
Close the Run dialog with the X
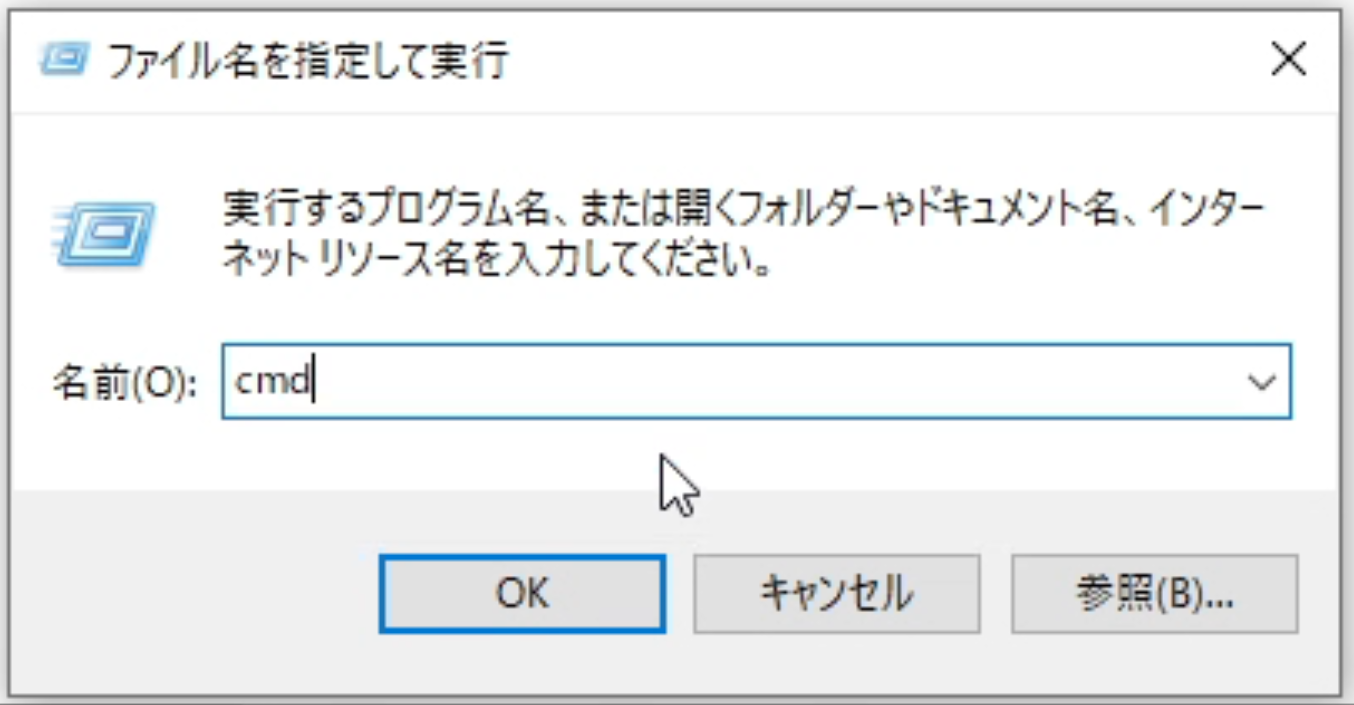coord(1288,60)
